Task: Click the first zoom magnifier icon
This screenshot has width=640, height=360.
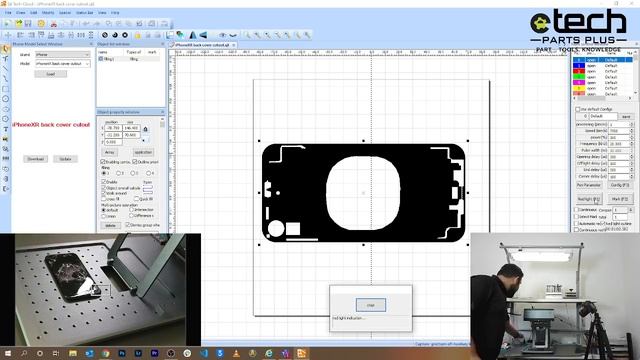Action: tap(247, 35)
